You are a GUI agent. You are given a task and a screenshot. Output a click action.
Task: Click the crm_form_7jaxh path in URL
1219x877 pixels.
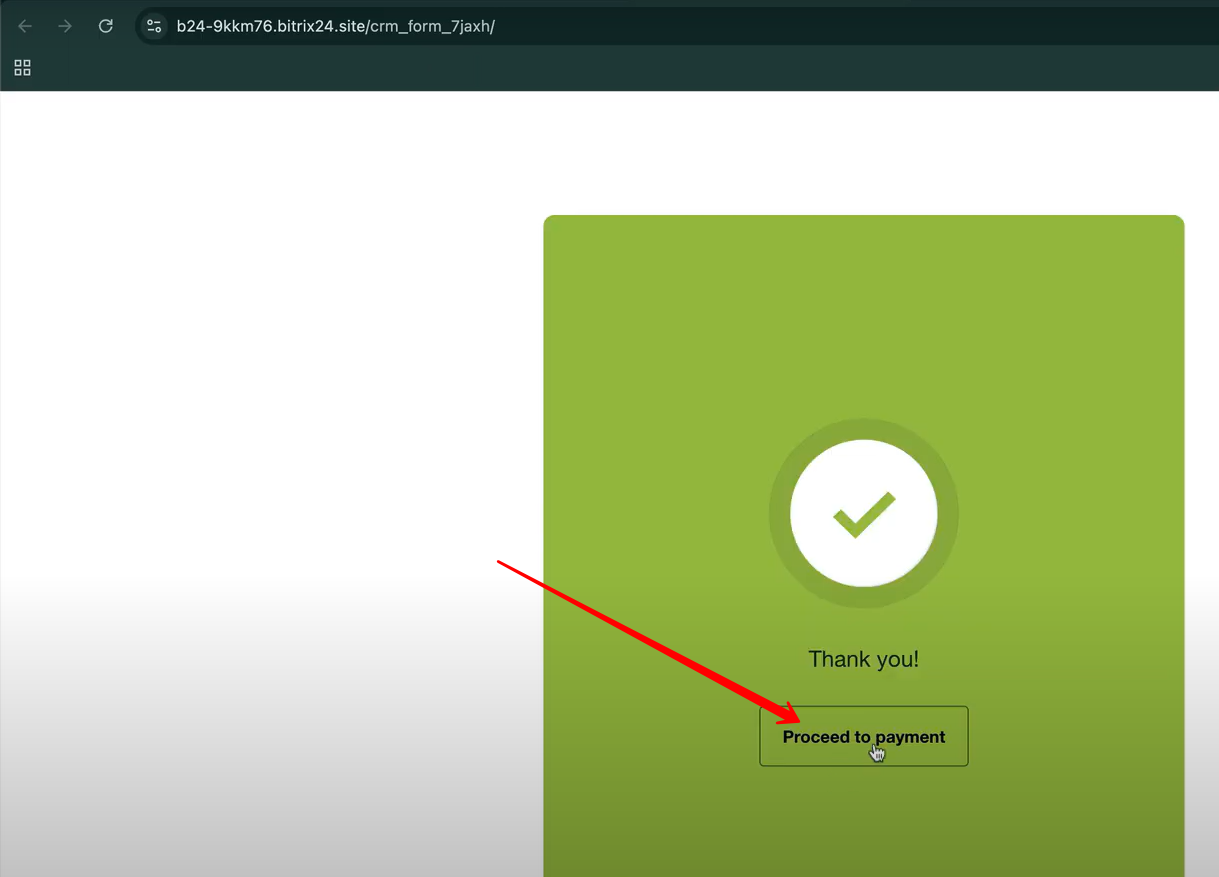[x=432, y=26]
